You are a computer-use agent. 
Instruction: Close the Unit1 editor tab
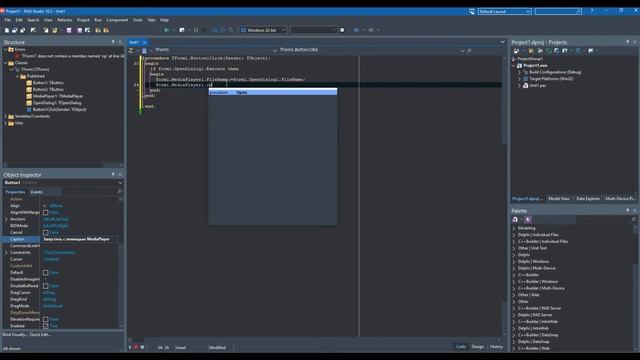tap(144, 42)
